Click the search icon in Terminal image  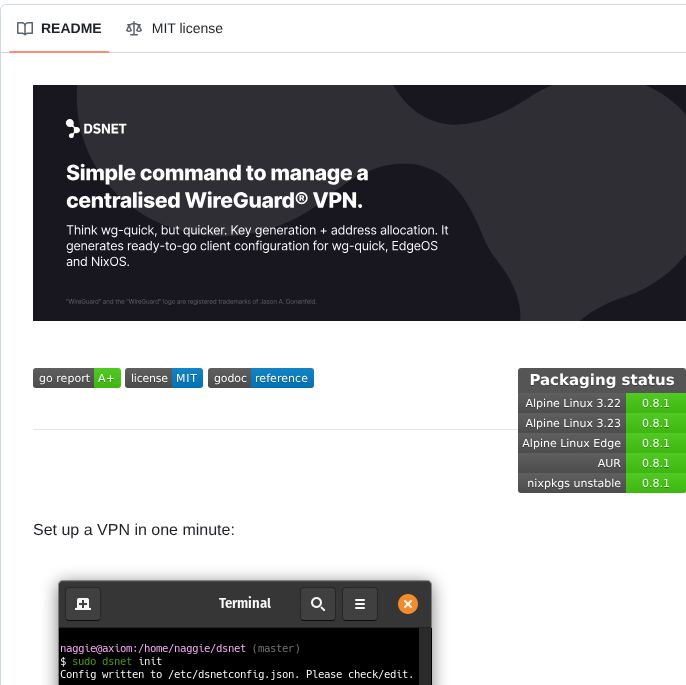tap(318, 604)
